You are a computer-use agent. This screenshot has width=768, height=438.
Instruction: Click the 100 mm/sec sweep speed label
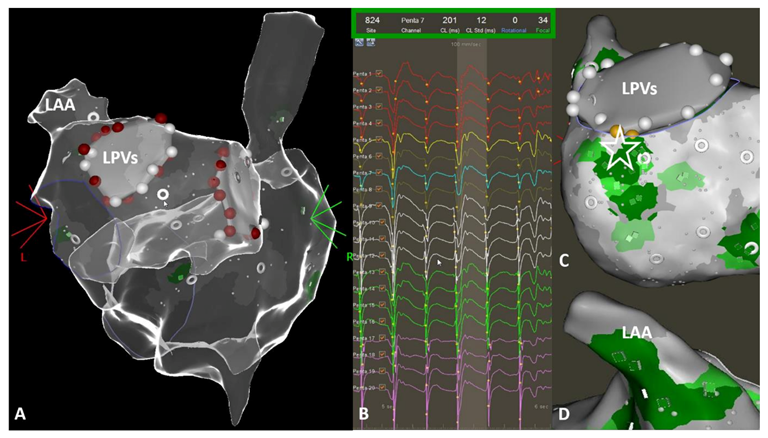[x=466, y=45]
